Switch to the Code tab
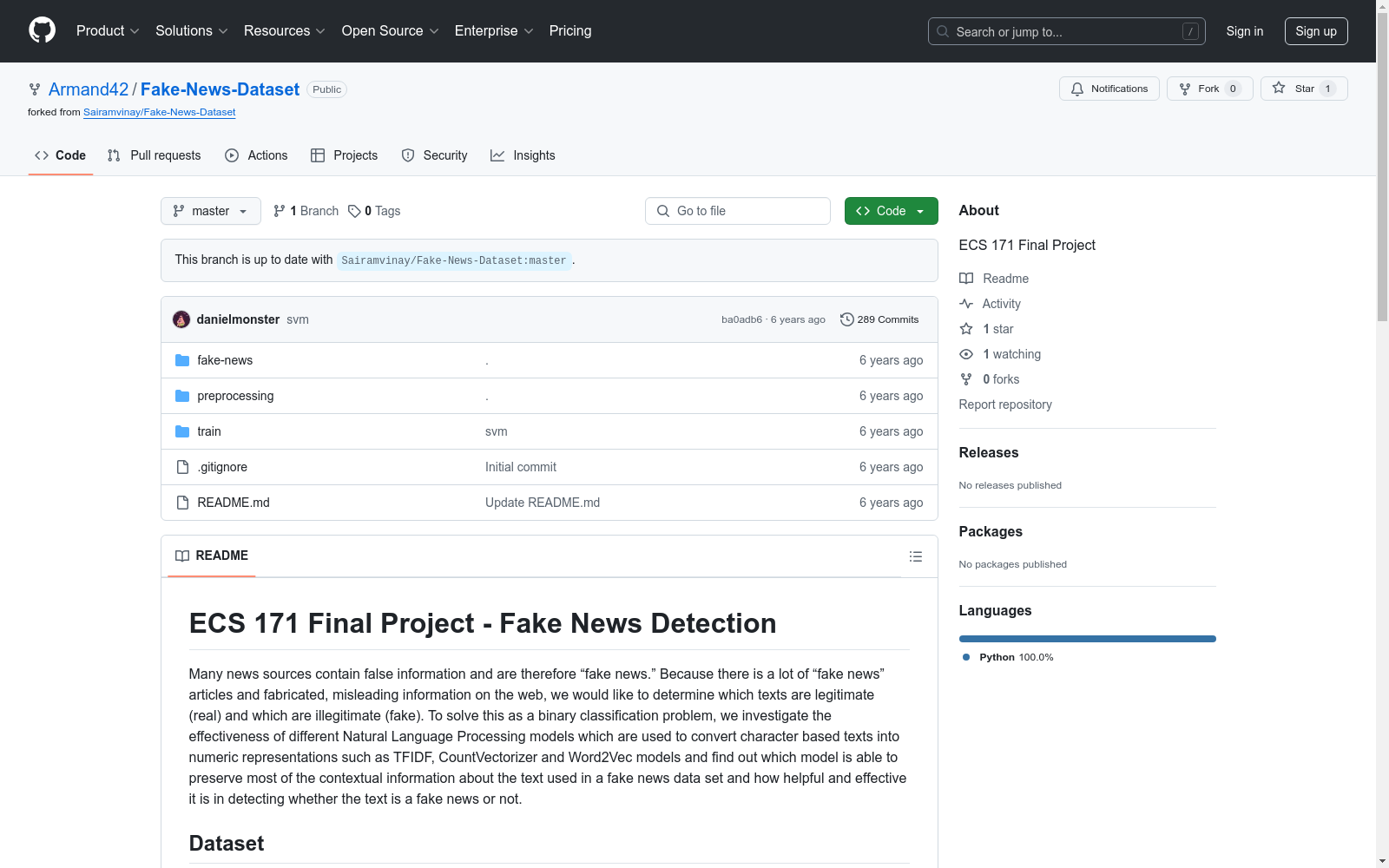This screenshot has width=1389, height=868. [61, 155]
